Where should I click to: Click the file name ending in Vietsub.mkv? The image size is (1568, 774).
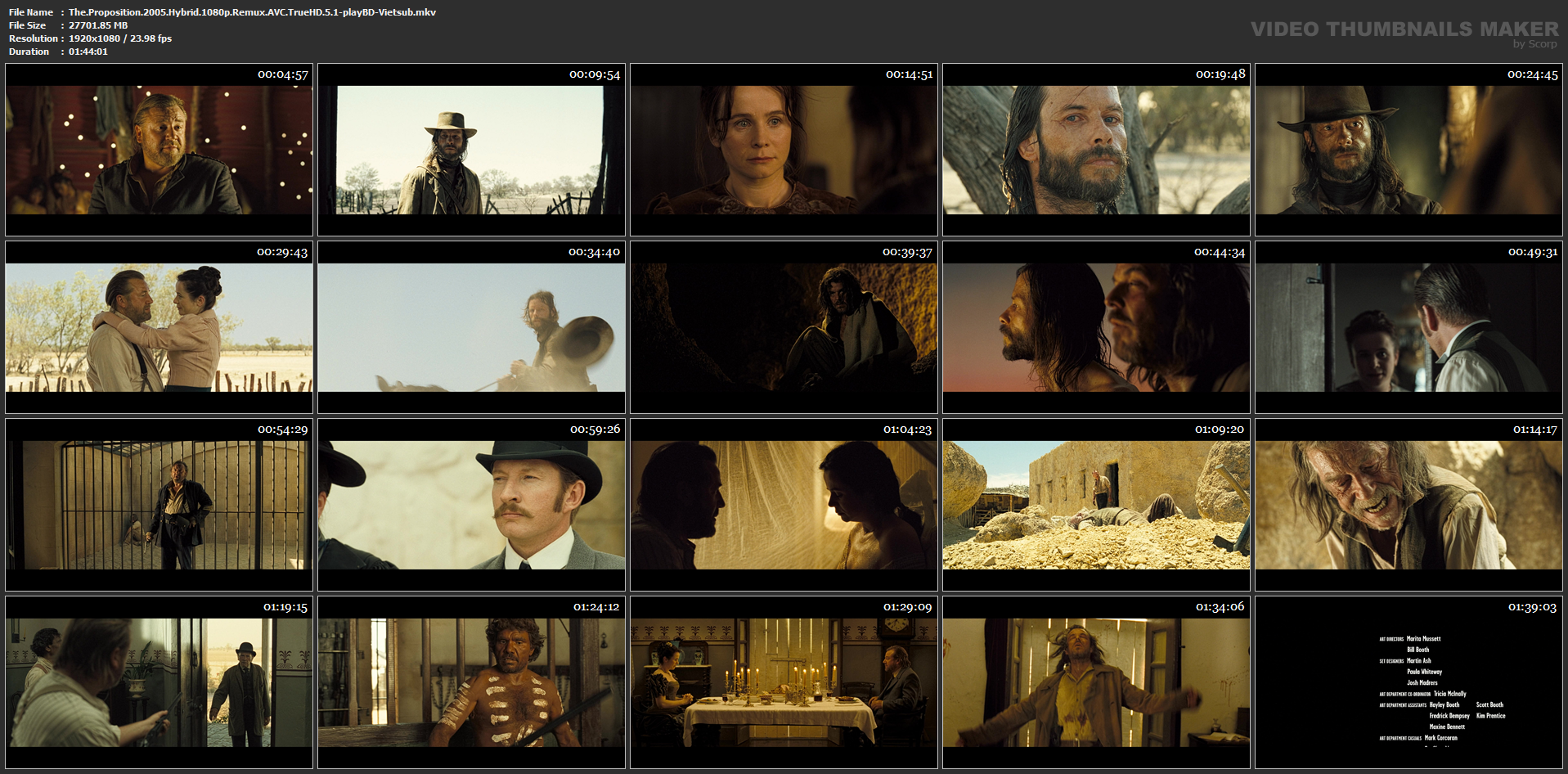click(x=252, y=12)
